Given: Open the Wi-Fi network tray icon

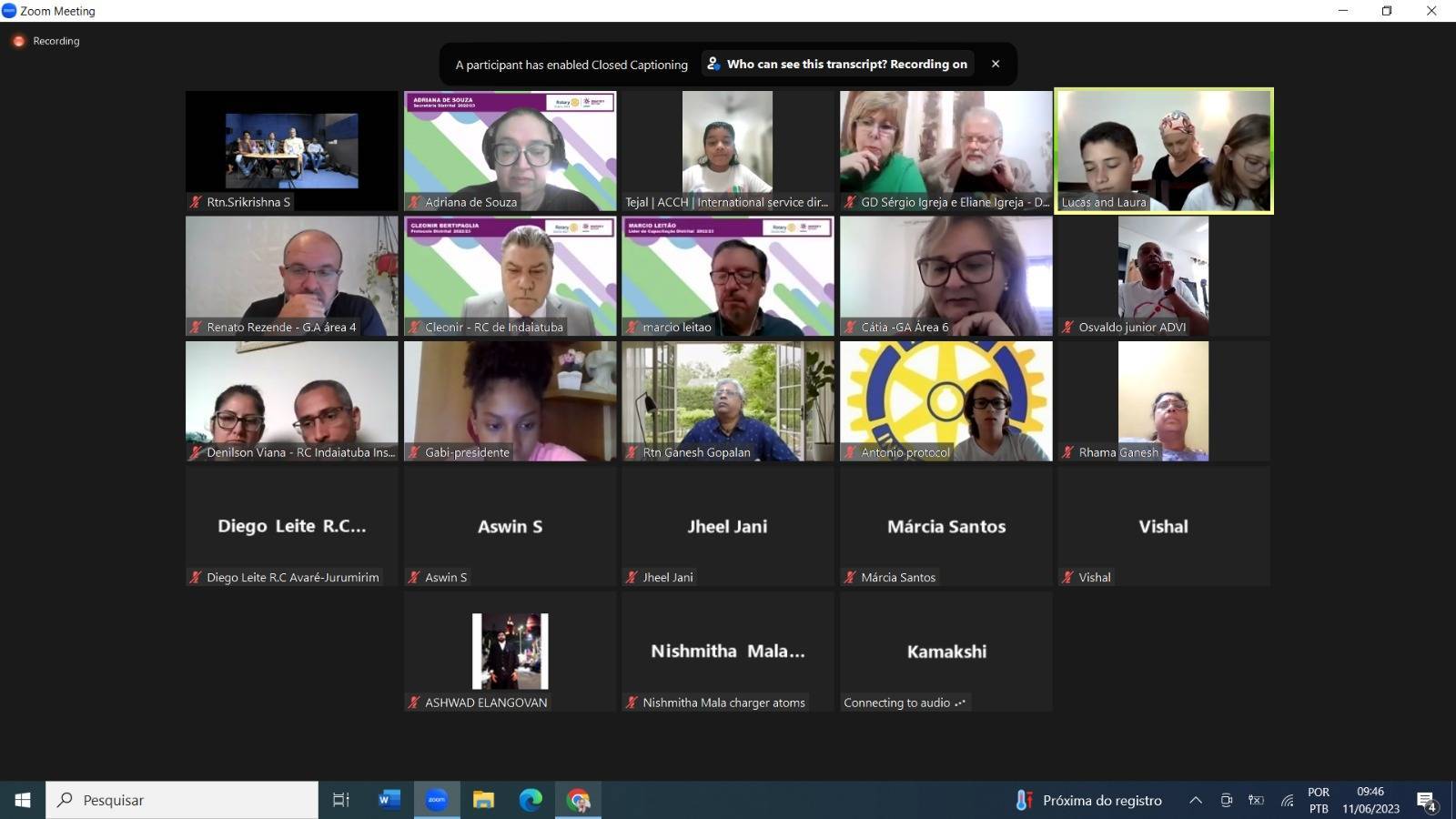Looking at the screenshot, I should (x=1287, y=800).
